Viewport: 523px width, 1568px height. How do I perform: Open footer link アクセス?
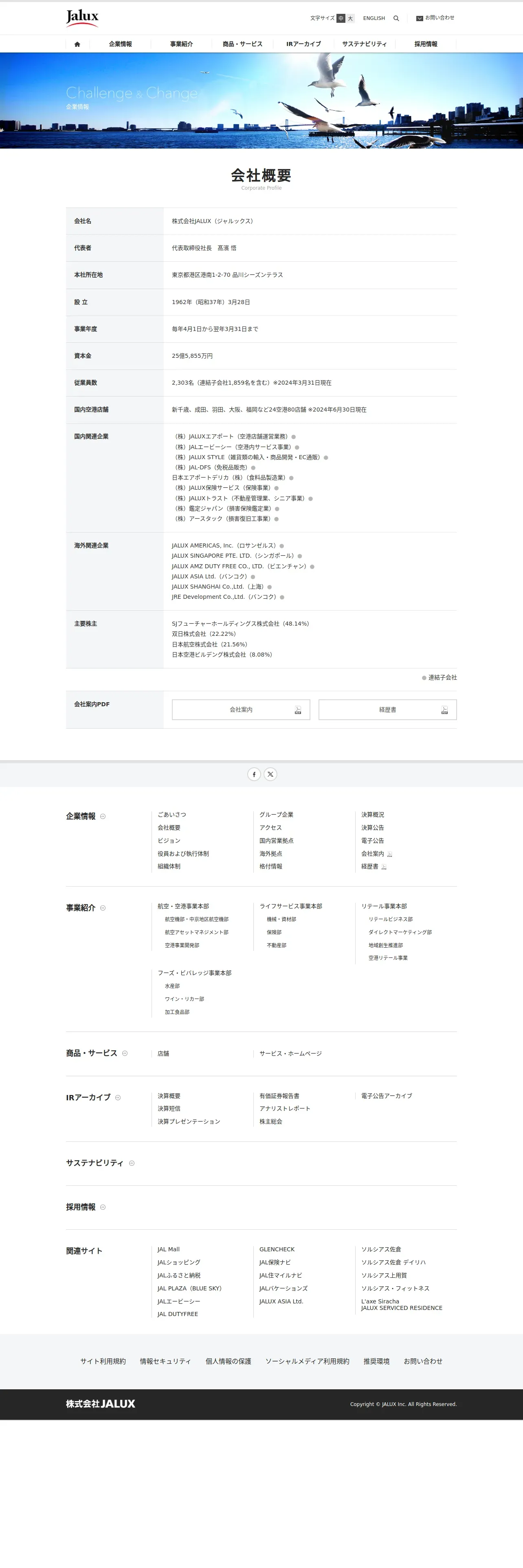[x=270, y=828]
